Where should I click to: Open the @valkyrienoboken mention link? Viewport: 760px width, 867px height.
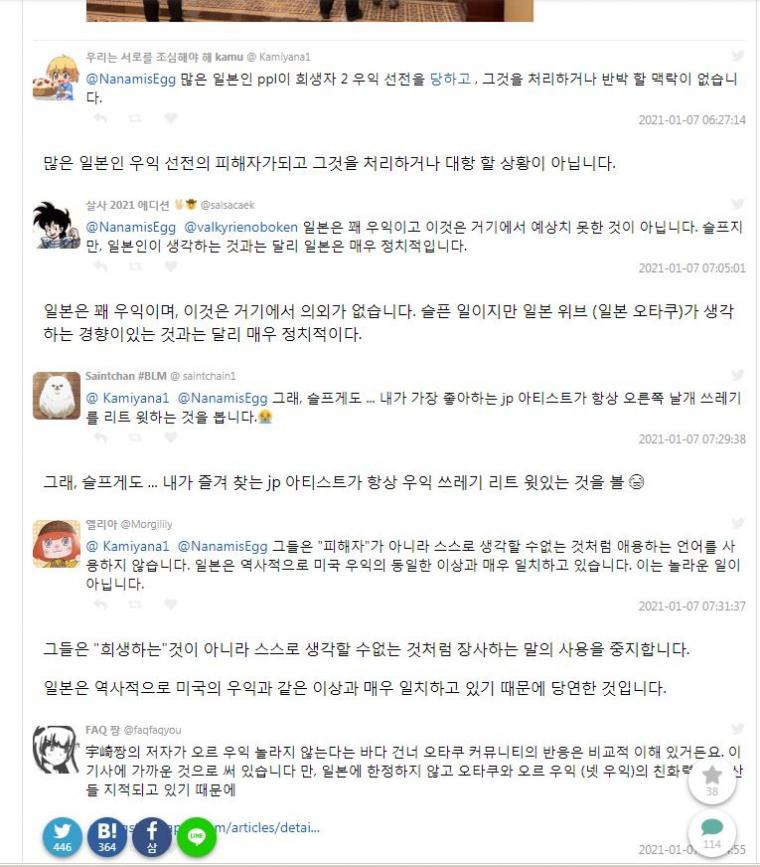[x=241, y=227]
